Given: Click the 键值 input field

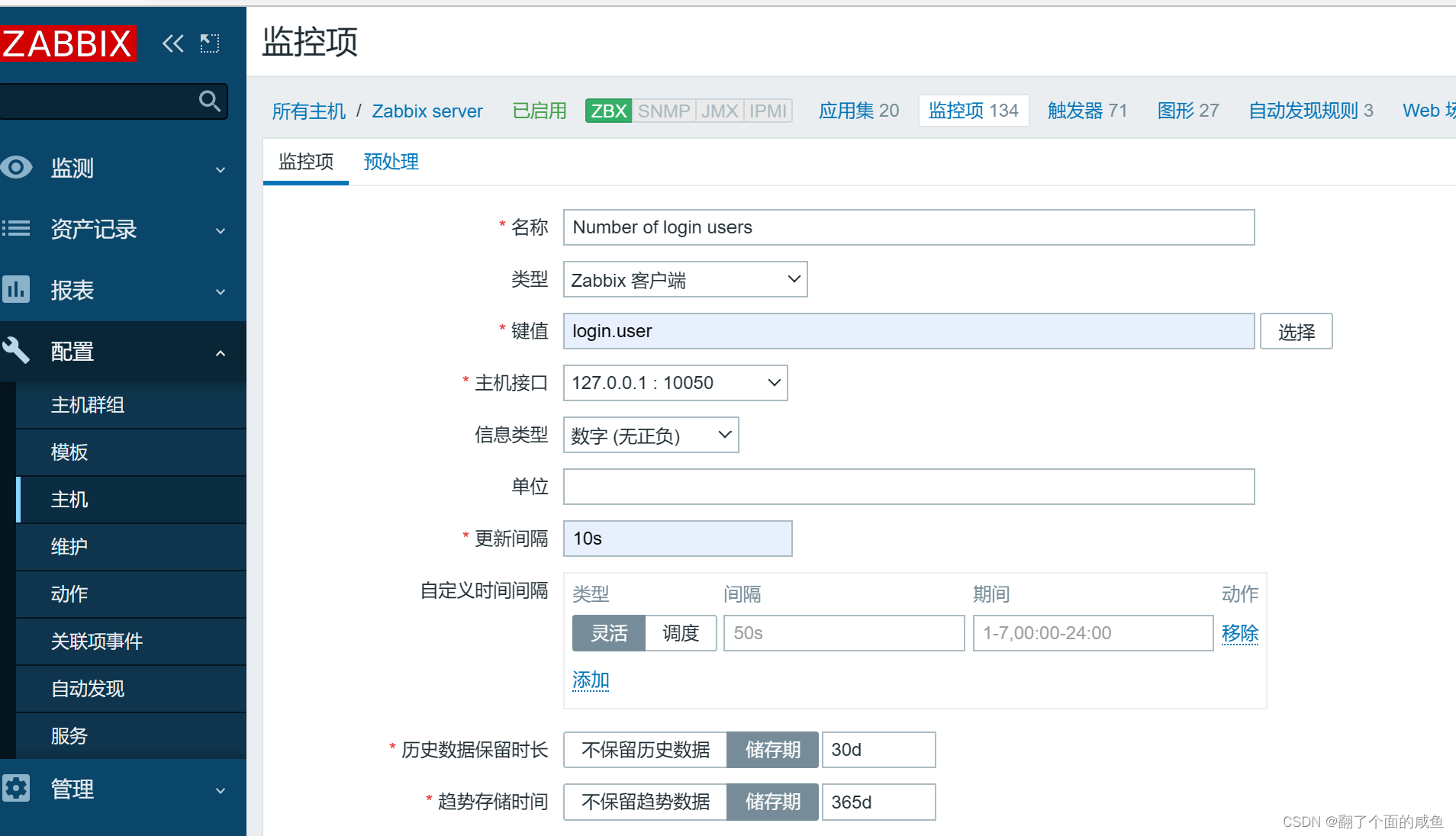Looking at the screenshot, I should [x=909, y=331].
